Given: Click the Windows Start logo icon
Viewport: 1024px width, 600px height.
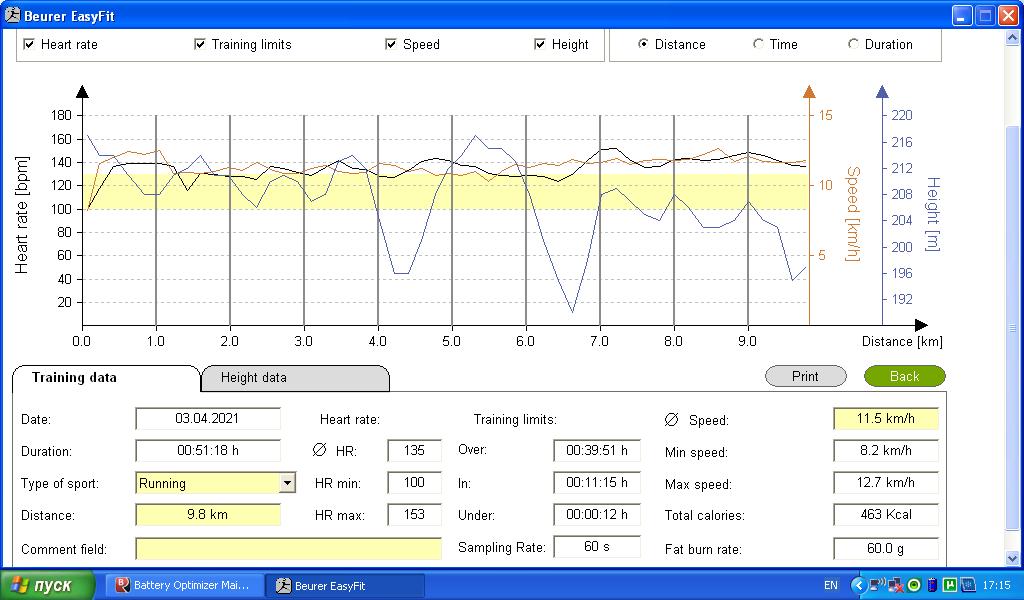Looking at the screenshot, I should pyautogui.click(x=18, y=585).
